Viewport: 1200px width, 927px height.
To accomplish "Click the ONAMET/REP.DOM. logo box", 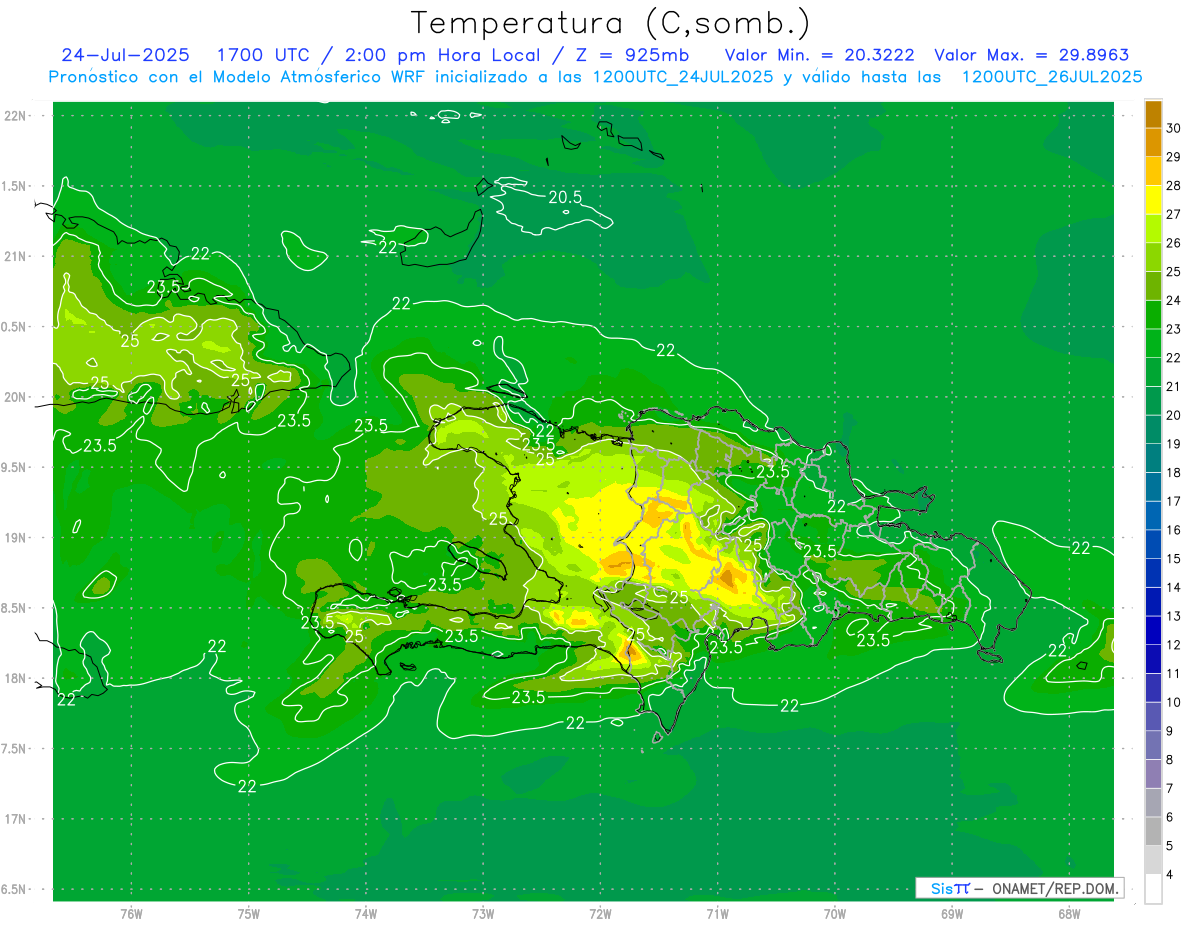I will 1019,888.
